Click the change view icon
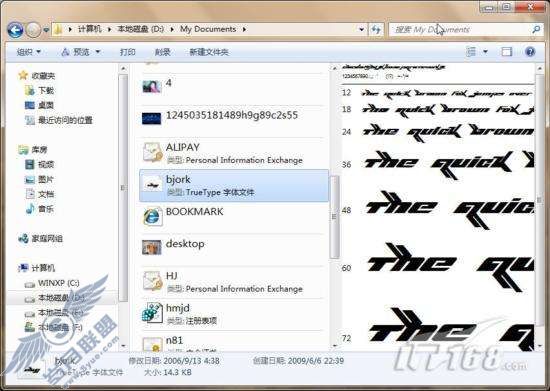 tap(471, 52)
